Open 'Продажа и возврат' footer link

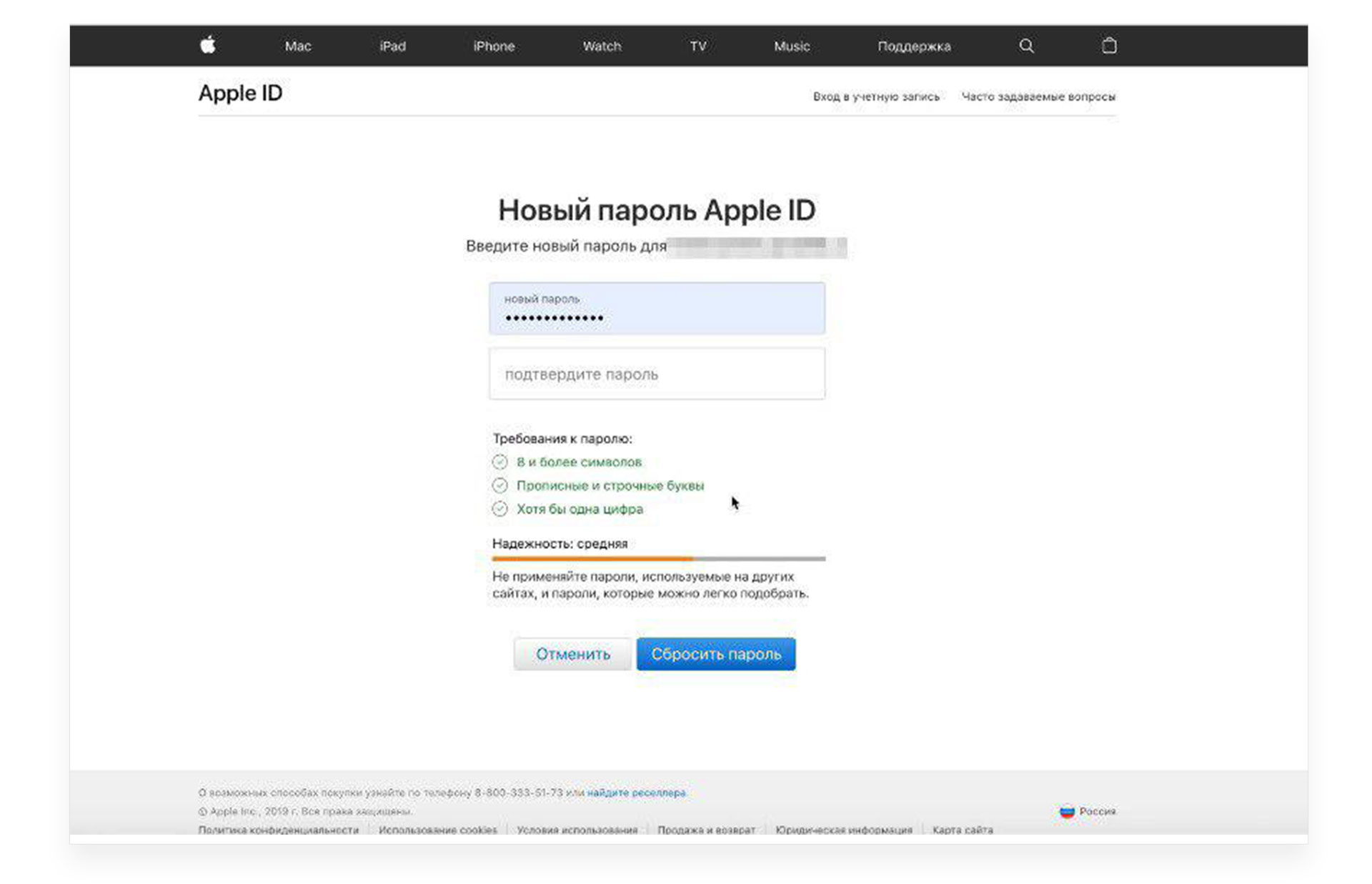(x=706, y=830)
